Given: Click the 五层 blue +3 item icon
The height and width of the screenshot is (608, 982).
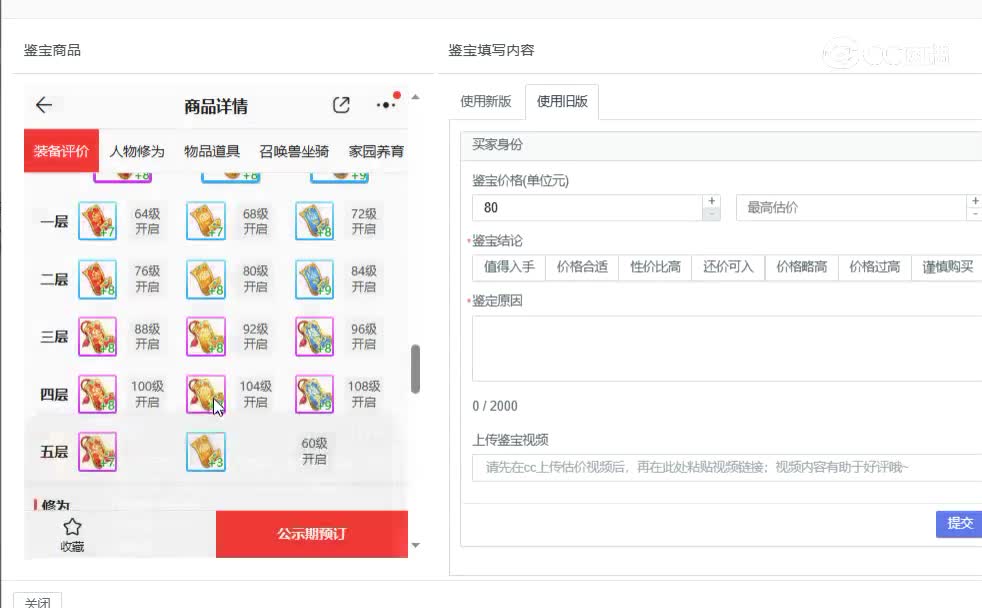Looking at the screenshot, I should [x=205, y=451].
